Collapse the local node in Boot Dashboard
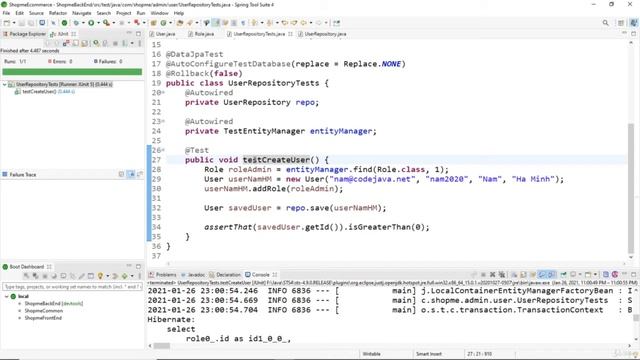The width and height of the screenshot is (640, 360). coord(6,296)
